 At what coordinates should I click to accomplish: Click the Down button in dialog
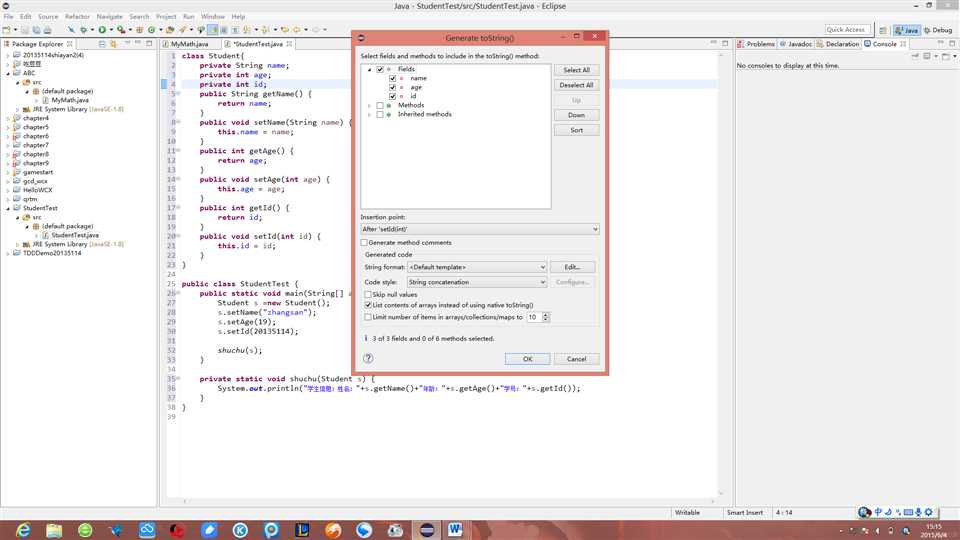click(x=576, y=115)
